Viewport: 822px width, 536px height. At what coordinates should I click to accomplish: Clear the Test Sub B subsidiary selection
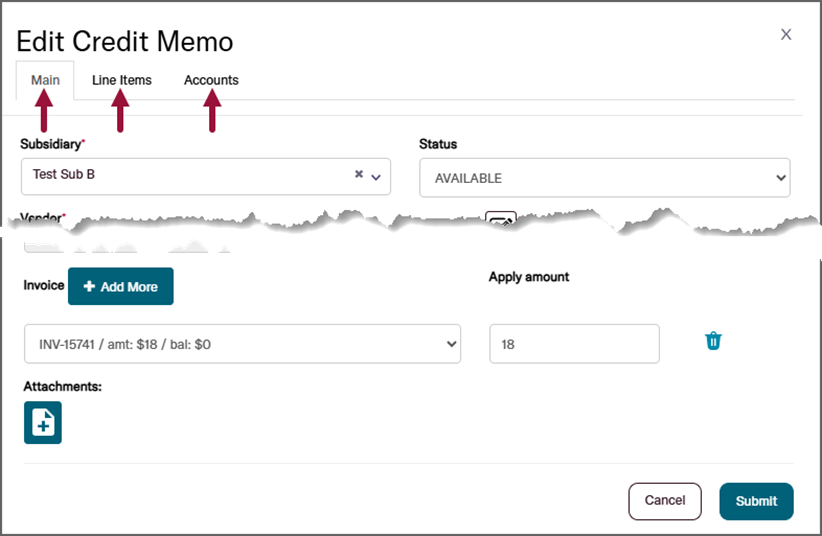[x=359, y=174]
